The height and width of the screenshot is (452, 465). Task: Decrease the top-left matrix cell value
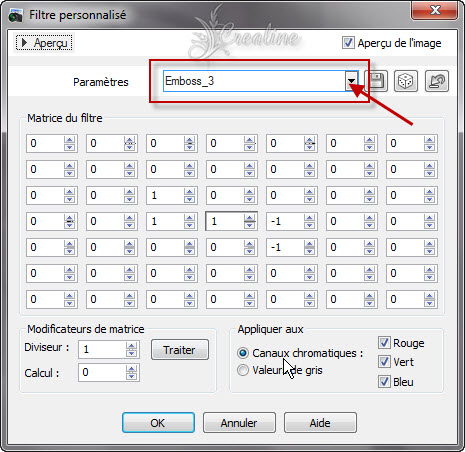[69, 147]
